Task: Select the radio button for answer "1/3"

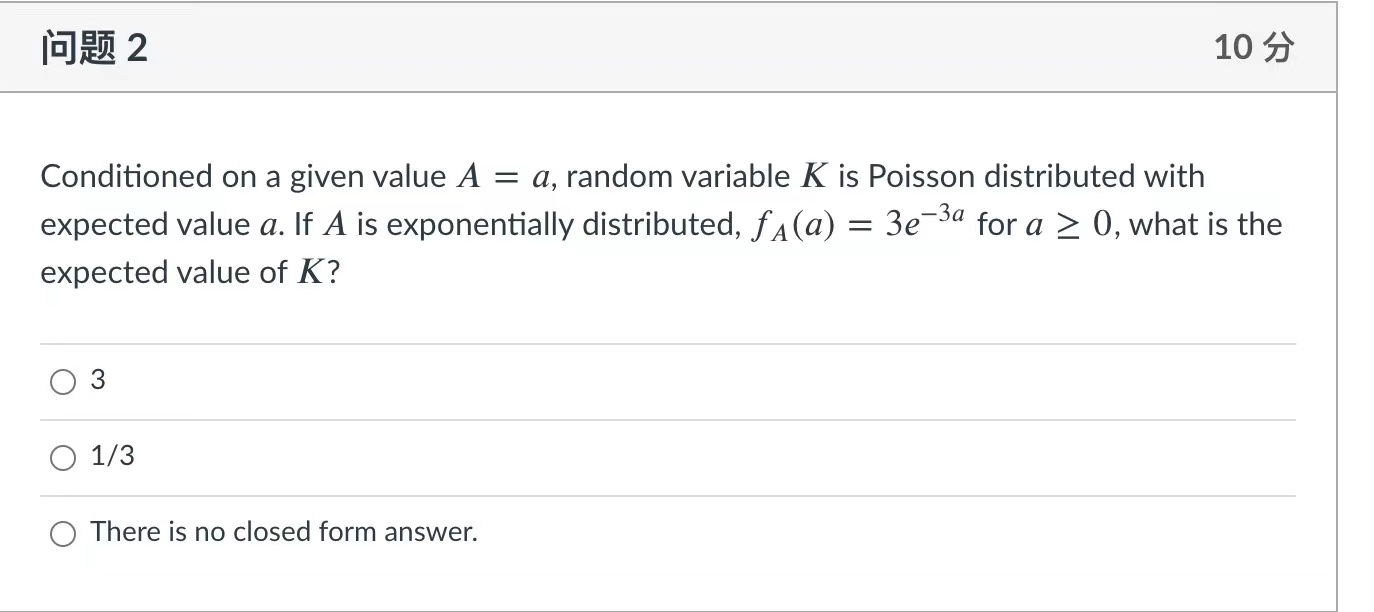Action: coord(63,457)
